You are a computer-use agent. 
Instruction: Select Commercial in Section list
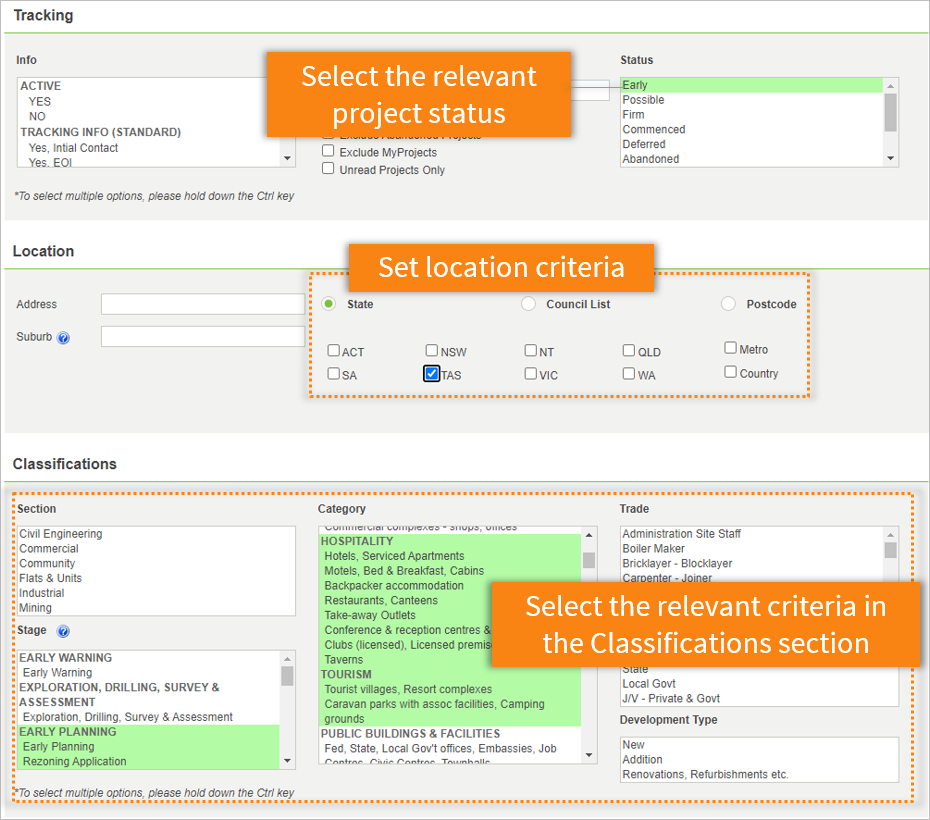(157, 549)
